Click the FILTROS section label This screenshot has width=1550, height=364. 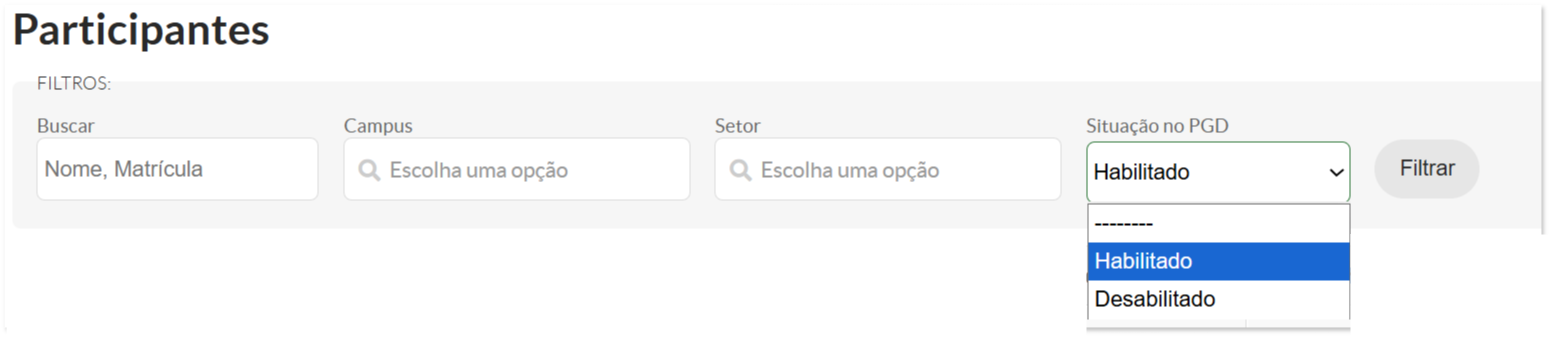[74, 84]
